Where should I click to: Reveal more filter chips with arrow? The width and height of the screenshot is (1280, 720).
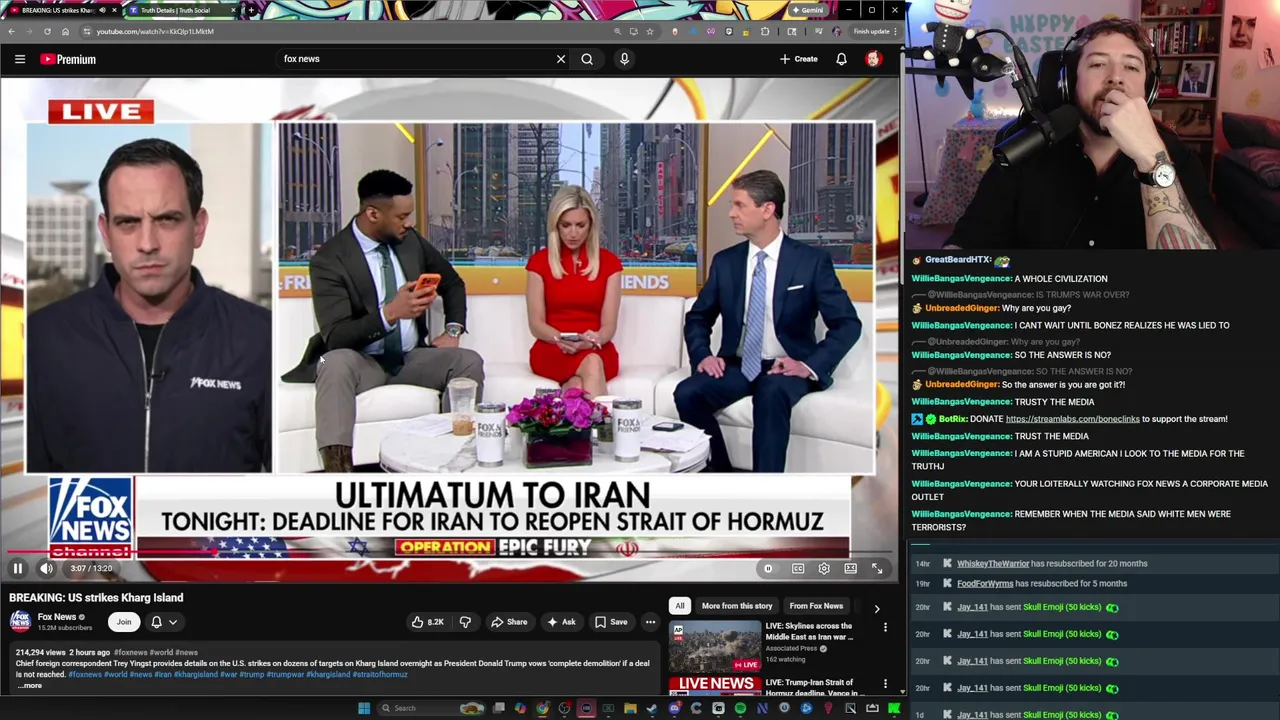coord(877,608)
